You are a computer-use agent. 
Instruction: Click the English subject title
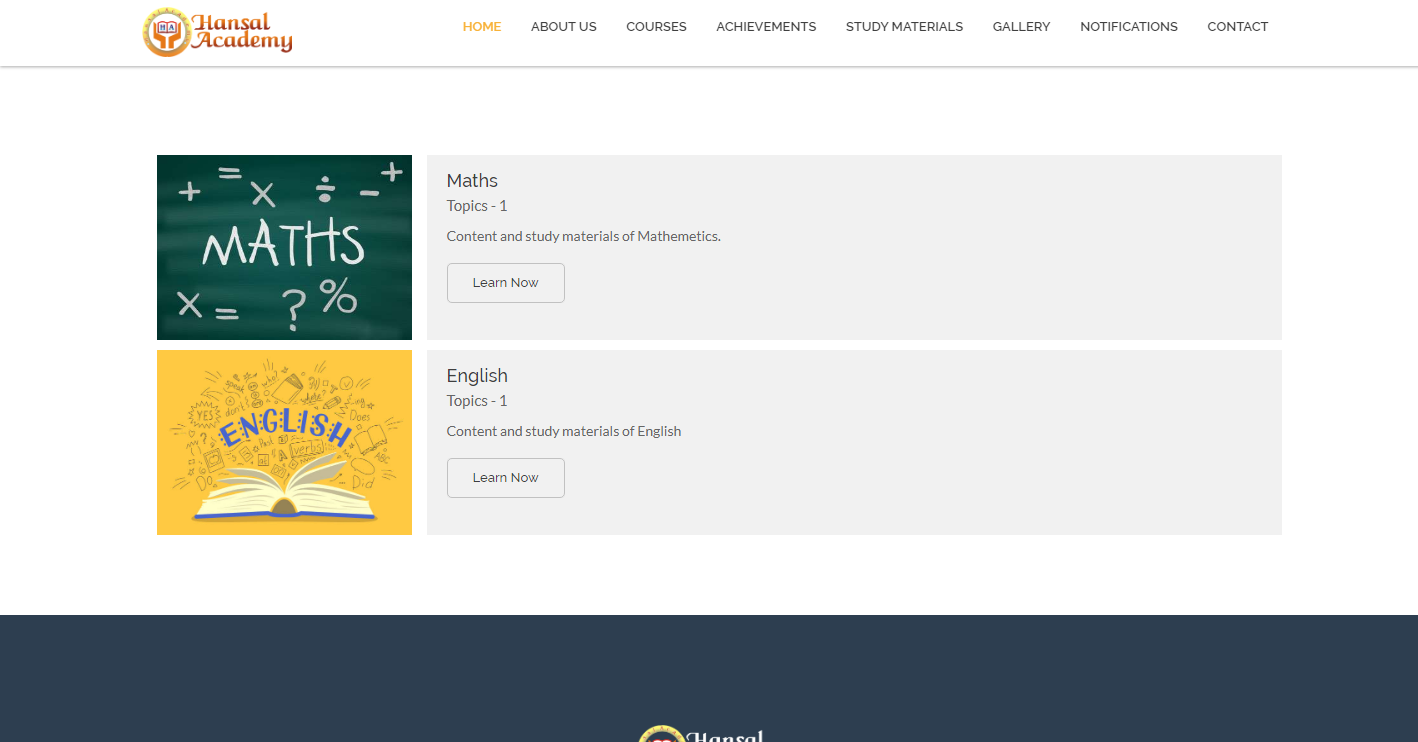pyautogui.click(x=477, y=376)
